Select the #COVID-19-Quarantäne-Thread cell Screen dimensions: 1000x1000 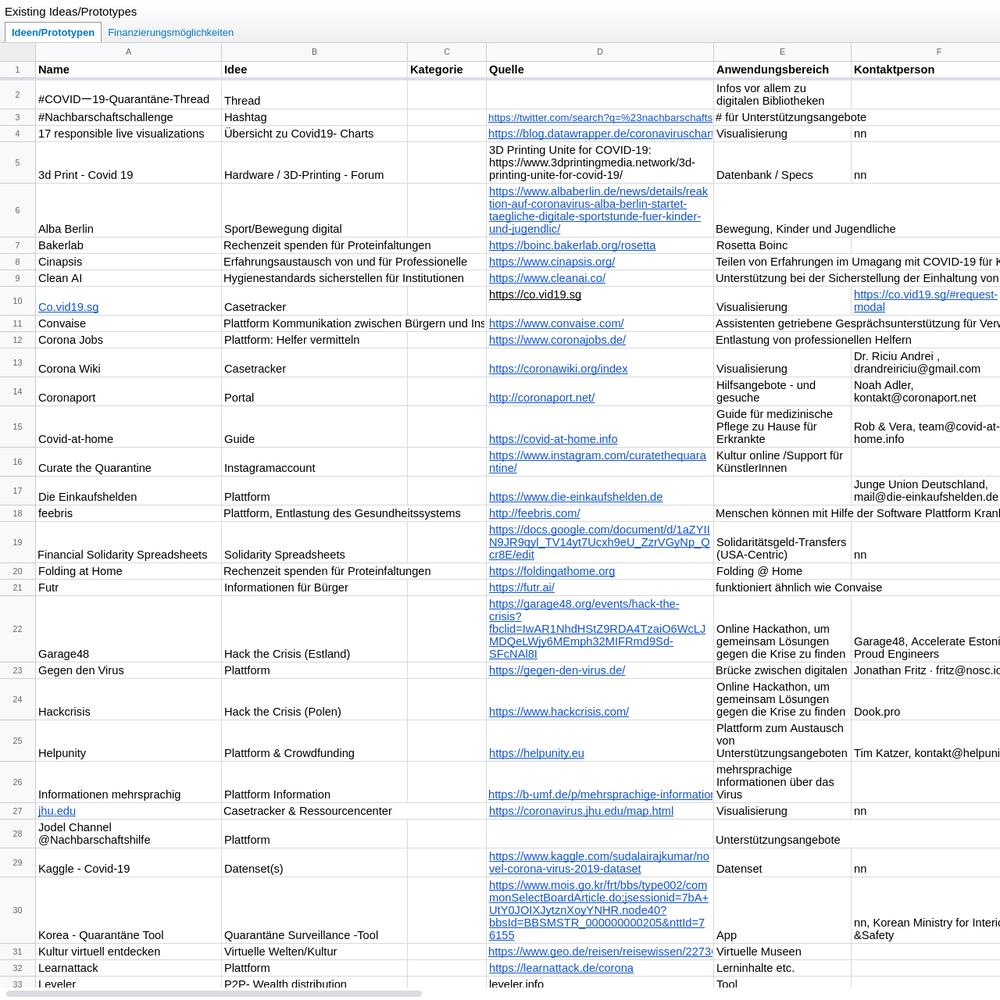(128, 94)
